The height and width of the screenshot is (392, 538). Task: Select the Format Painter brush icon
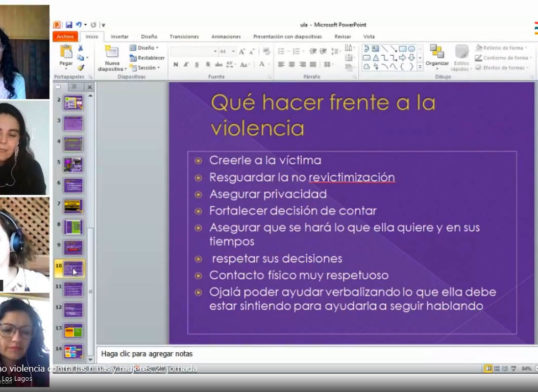tap(81, 68)
